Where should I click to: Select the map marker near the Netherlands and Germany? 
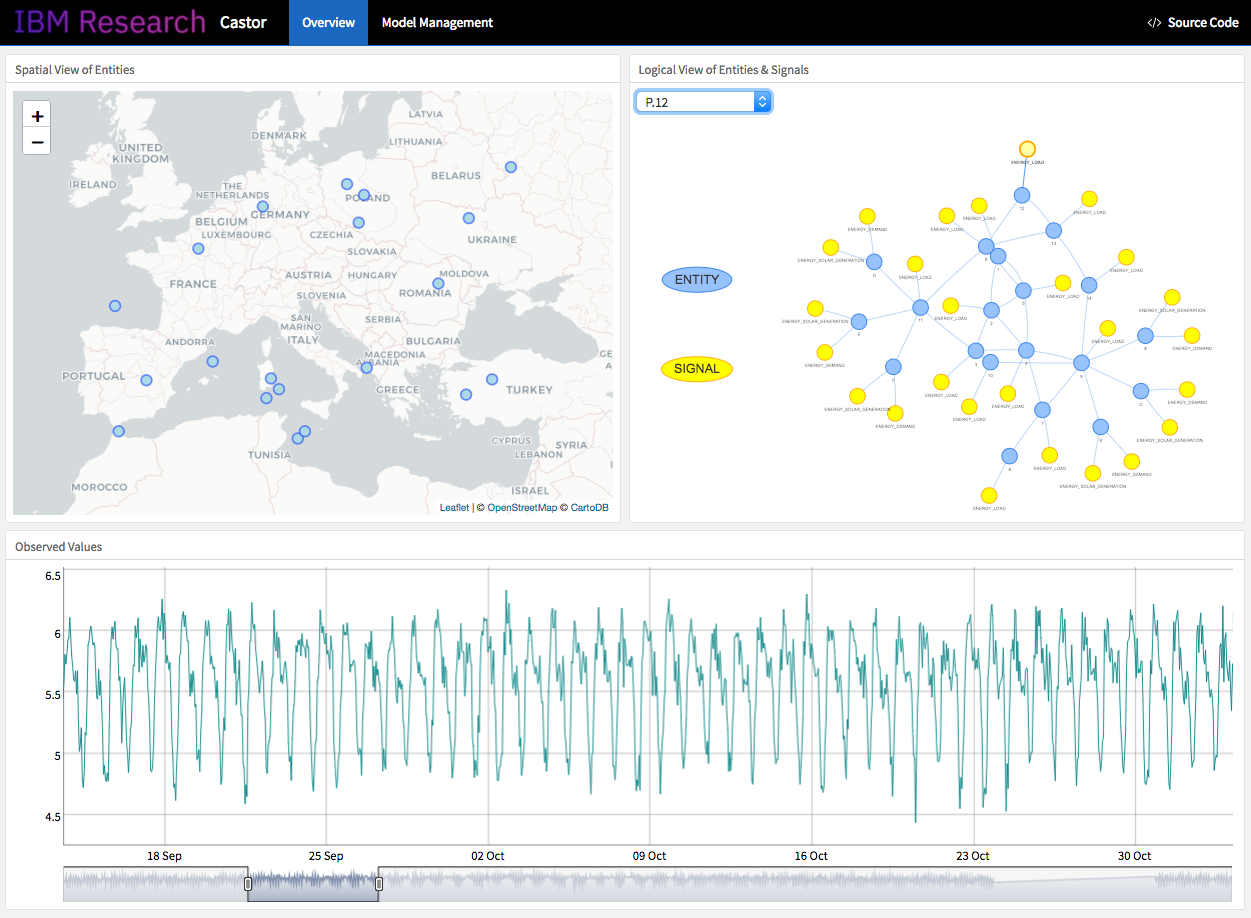click(263, 207)
